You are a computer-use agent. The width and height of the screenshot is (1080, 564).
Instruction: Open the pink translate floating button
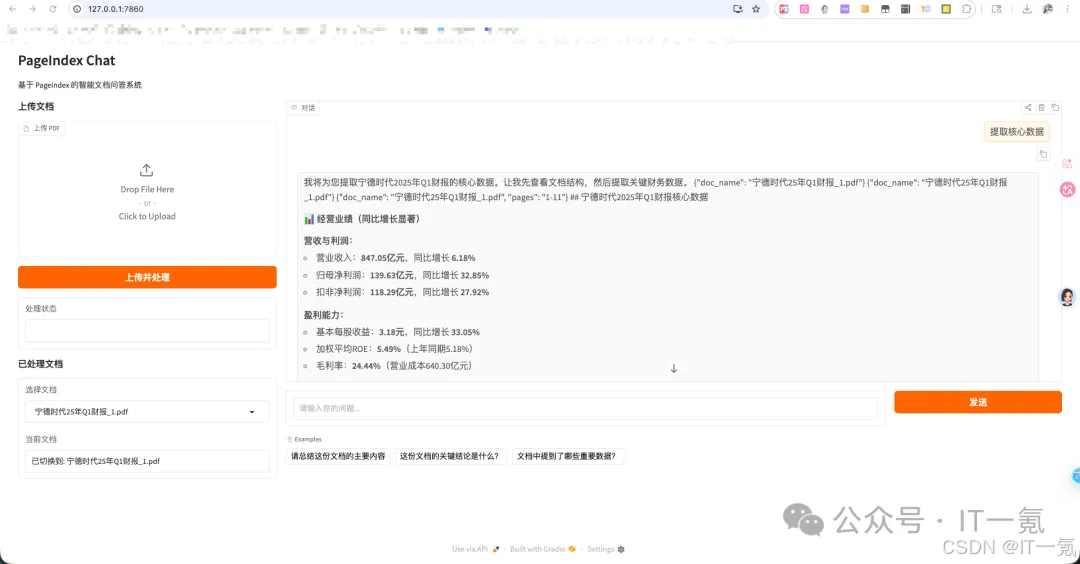tap(1067, 189)
